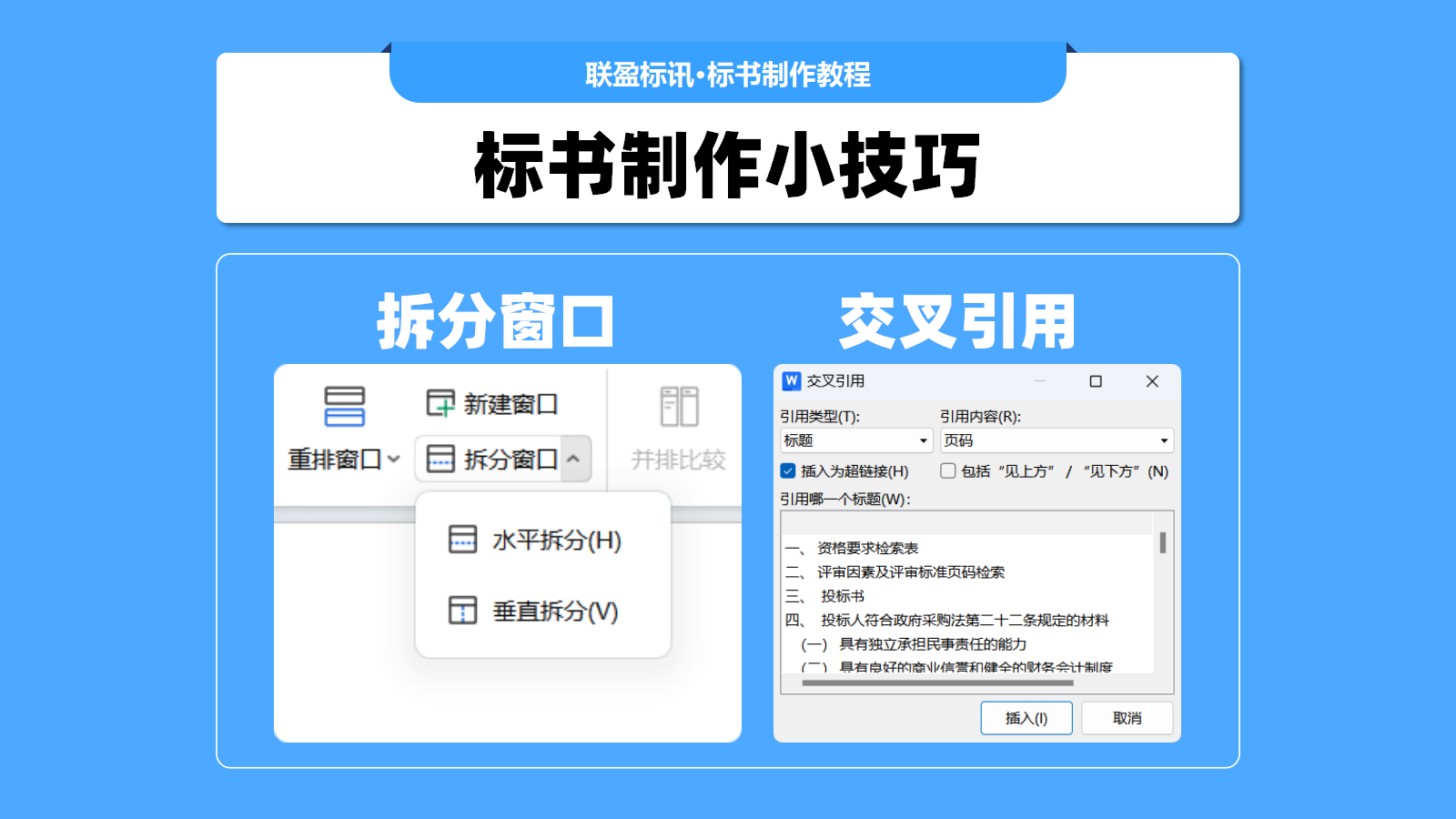Collapse the 拆分窗口 dropdown chevron
1456x819 pixels.
[574, 459]
